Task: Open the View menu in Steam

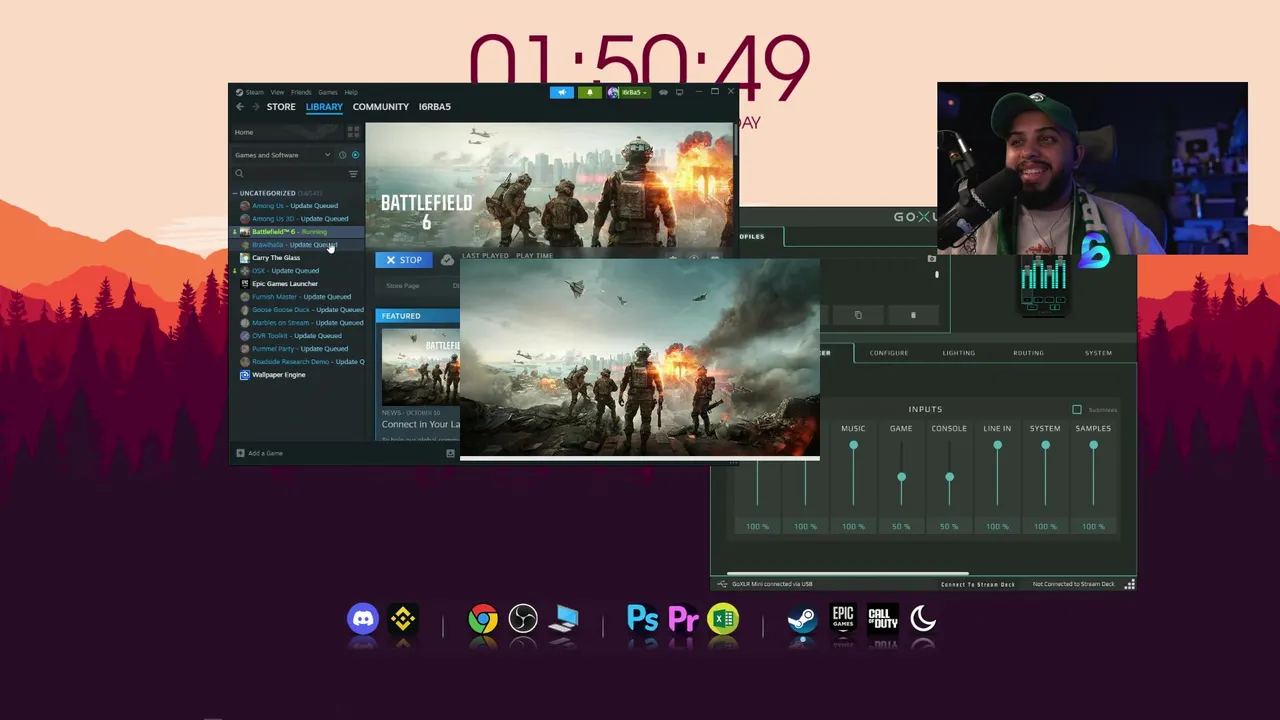Action: click(277, 92)
